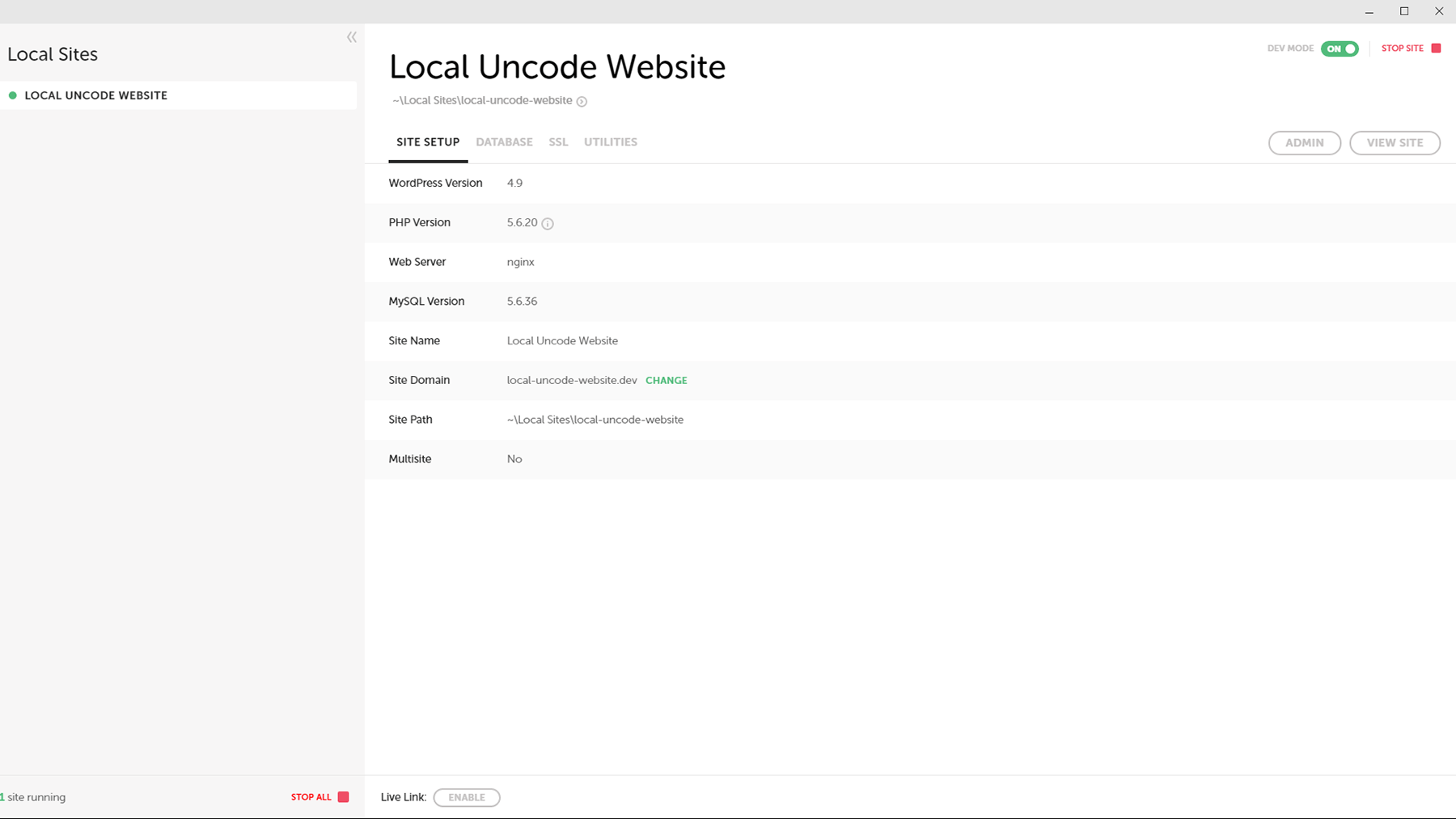Click Site Name value Local Uncode Website

coord(562,341)
